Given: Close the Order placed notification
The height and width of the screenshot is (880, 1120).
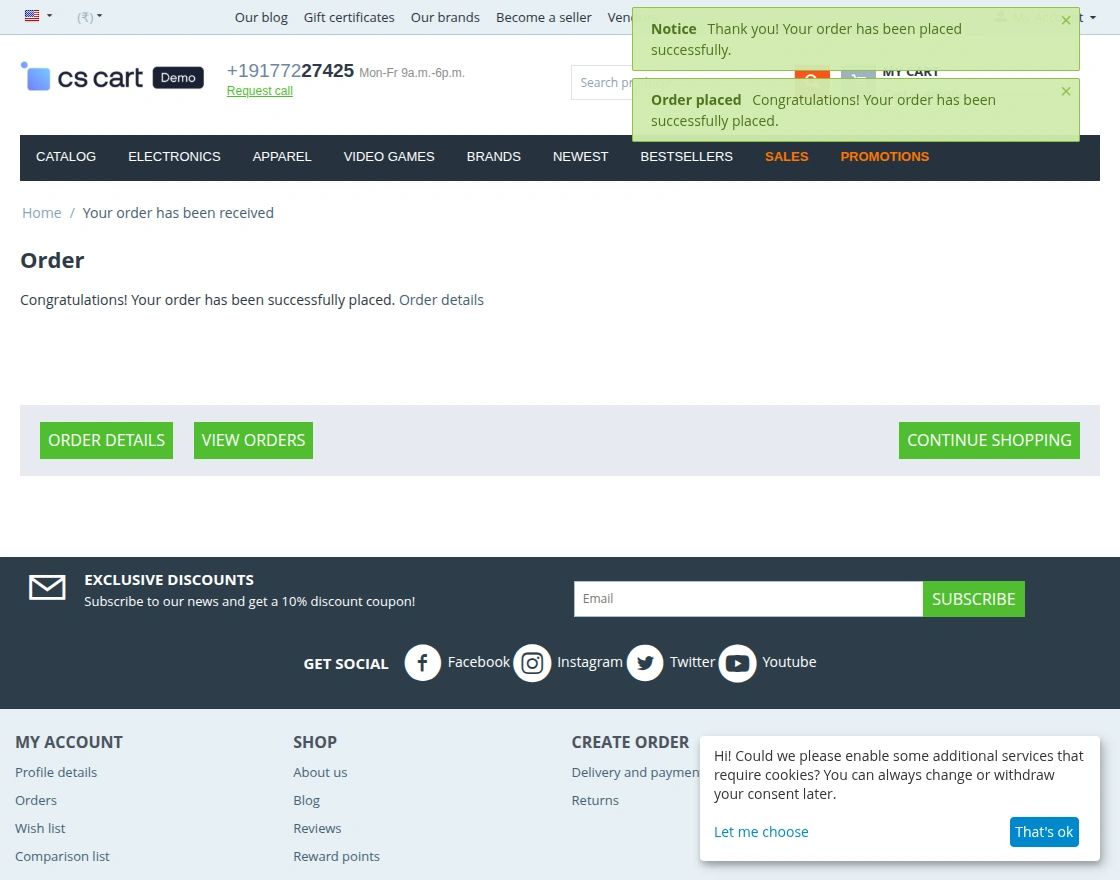Looking at the screenshot, I should point(1066,91).
